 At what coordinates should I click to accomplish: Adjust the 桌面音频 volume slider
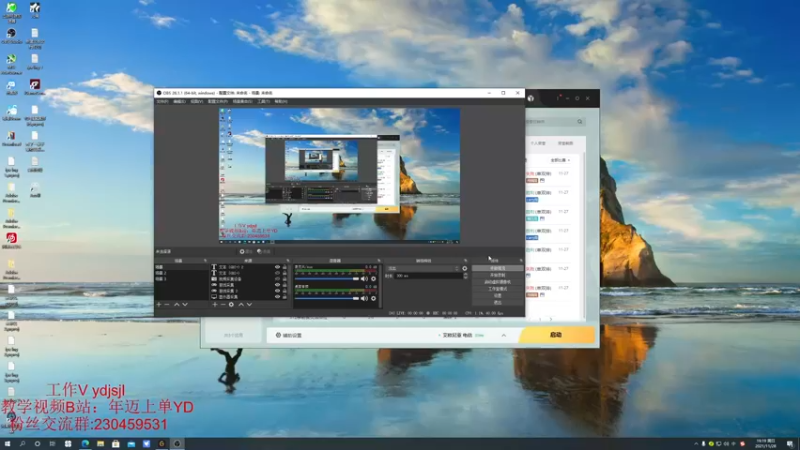[327, 298]
